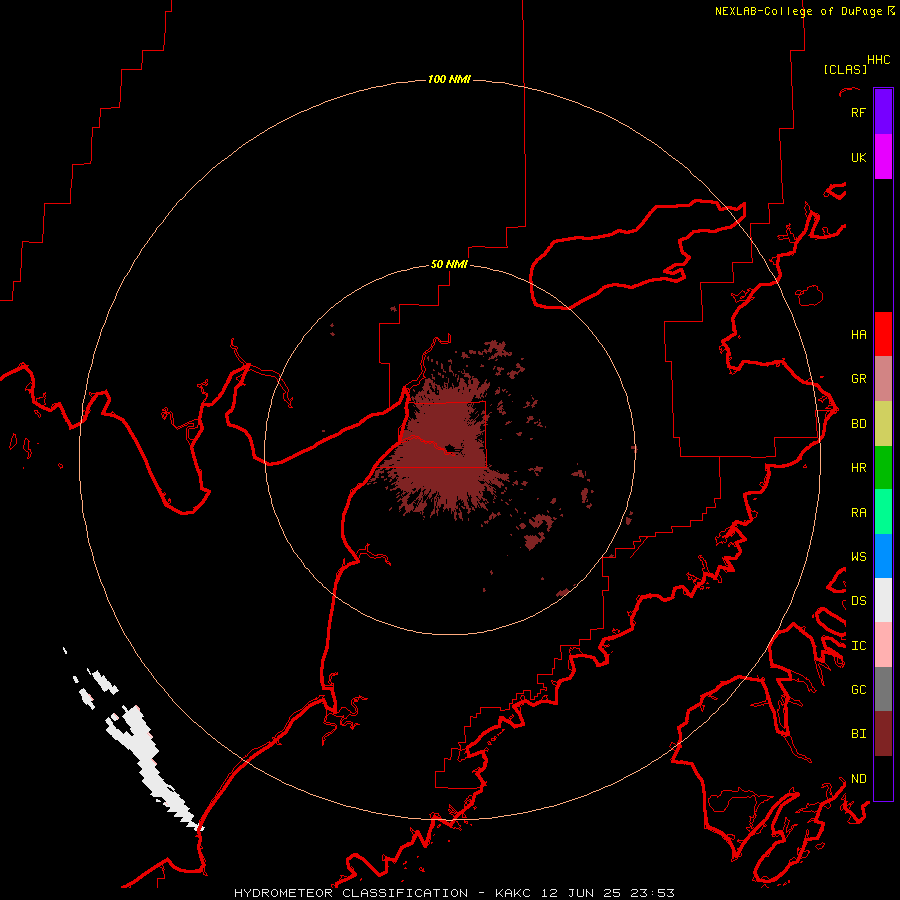Click the BI legend label
Viewport: 900px width, 900px height.
point(858,734)
